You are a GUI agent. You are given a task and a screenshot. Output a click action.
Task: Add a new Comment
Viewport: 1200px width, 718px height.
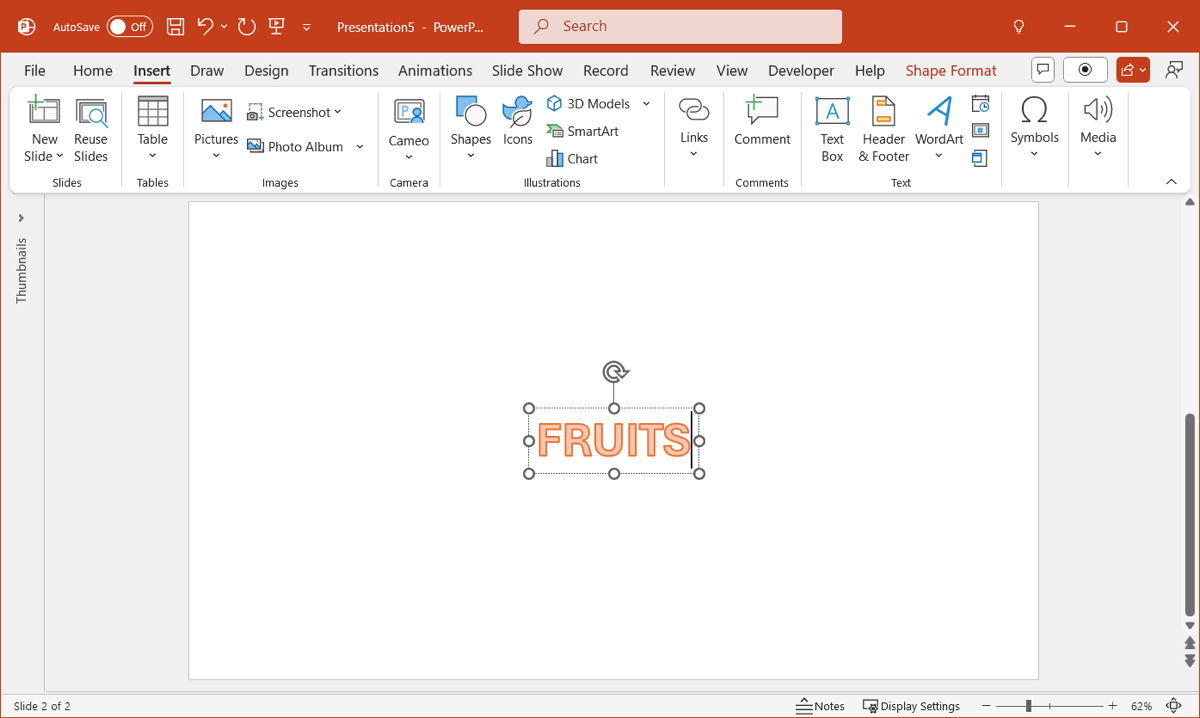point(762,122)
